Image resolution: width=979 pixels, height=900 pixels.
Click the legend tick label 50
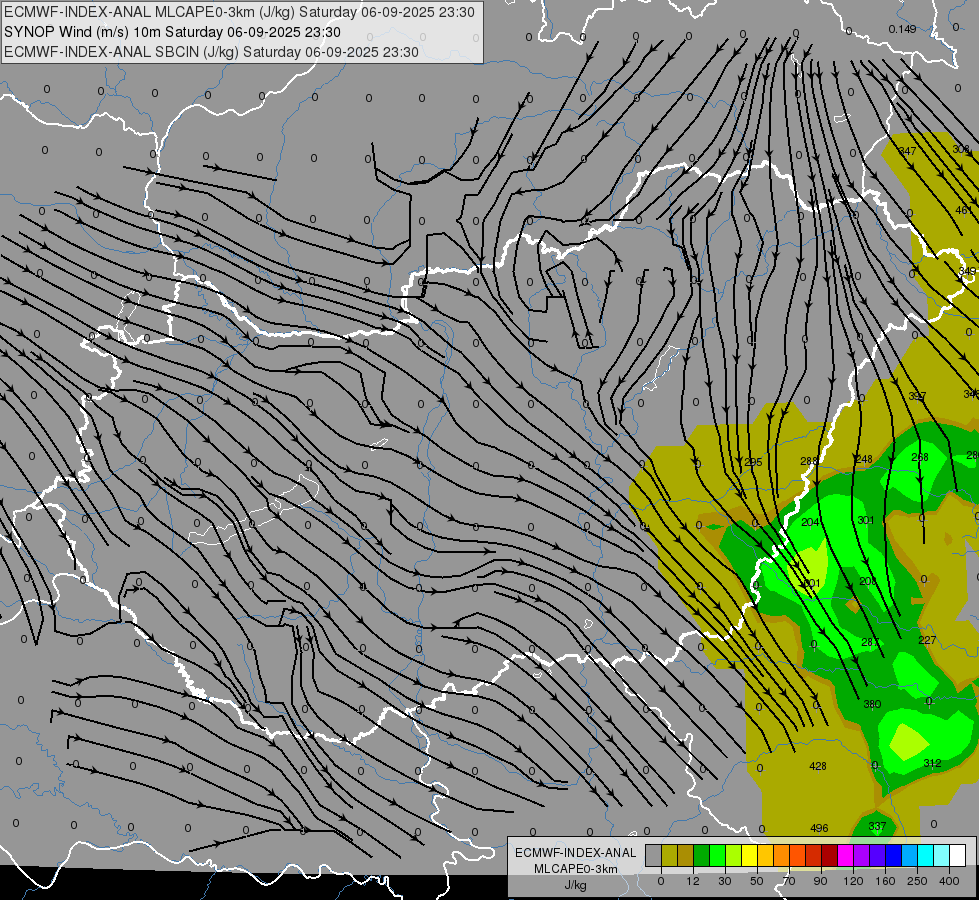point(756,881)
